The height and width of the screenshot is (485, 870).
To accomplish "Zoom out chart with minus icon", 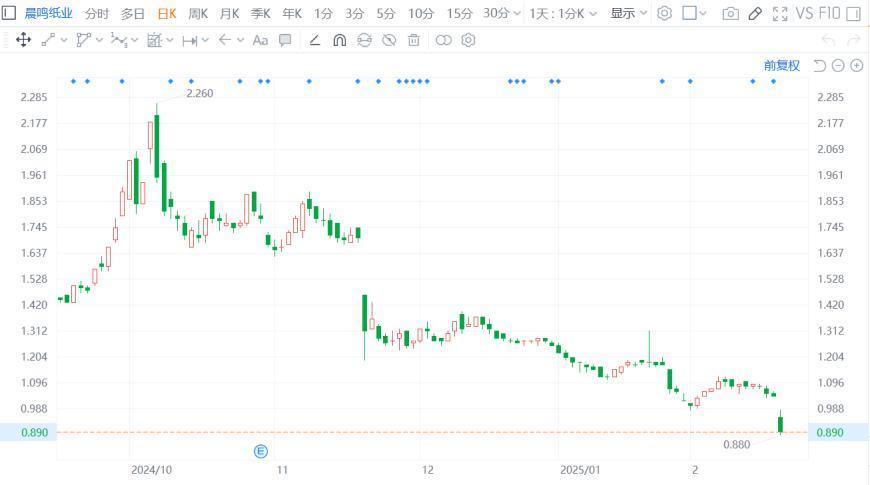I will (x=838, y=66).
